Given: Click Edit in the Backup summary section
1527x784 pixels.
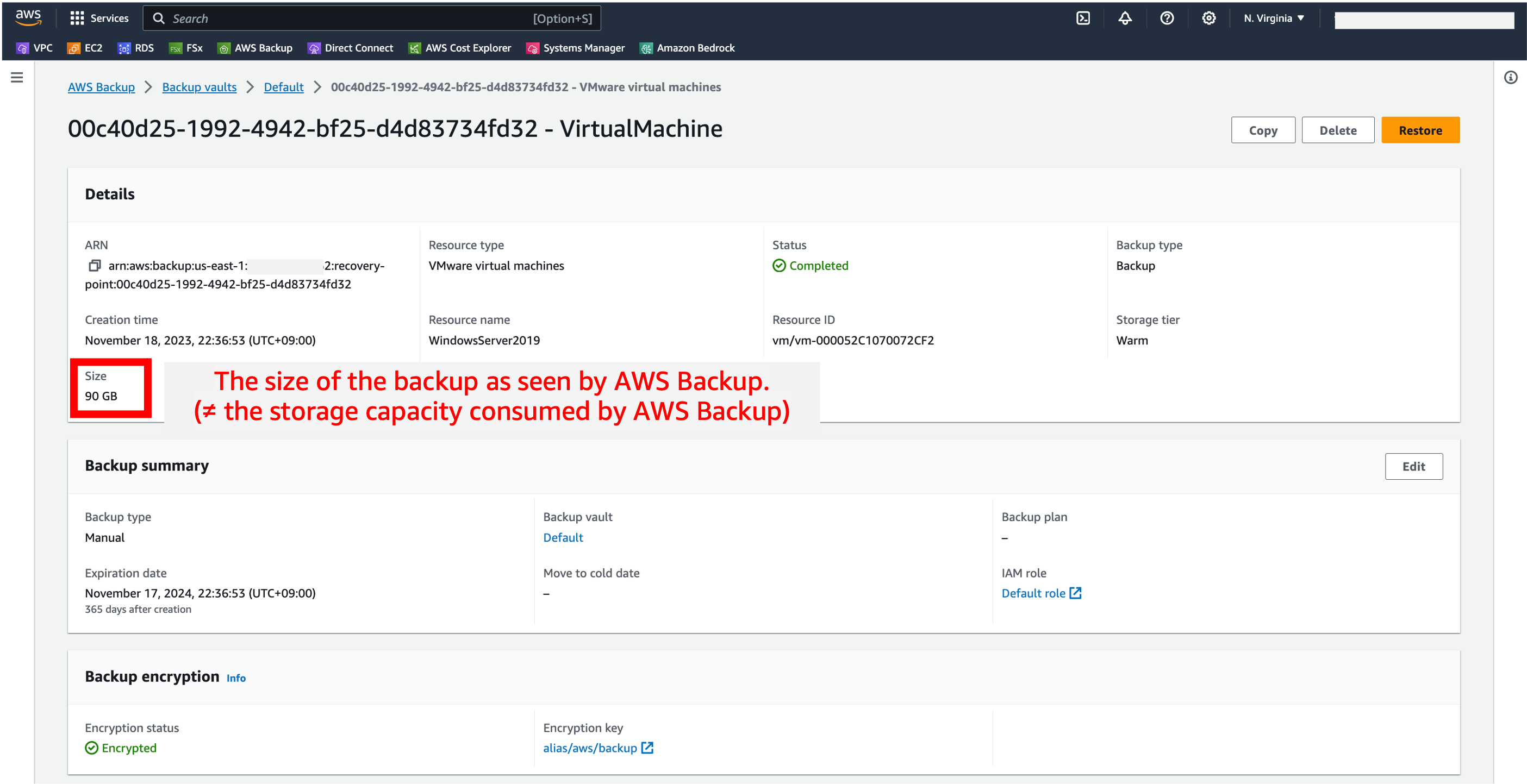Looking at the screenshot, I should point(1414,466).
